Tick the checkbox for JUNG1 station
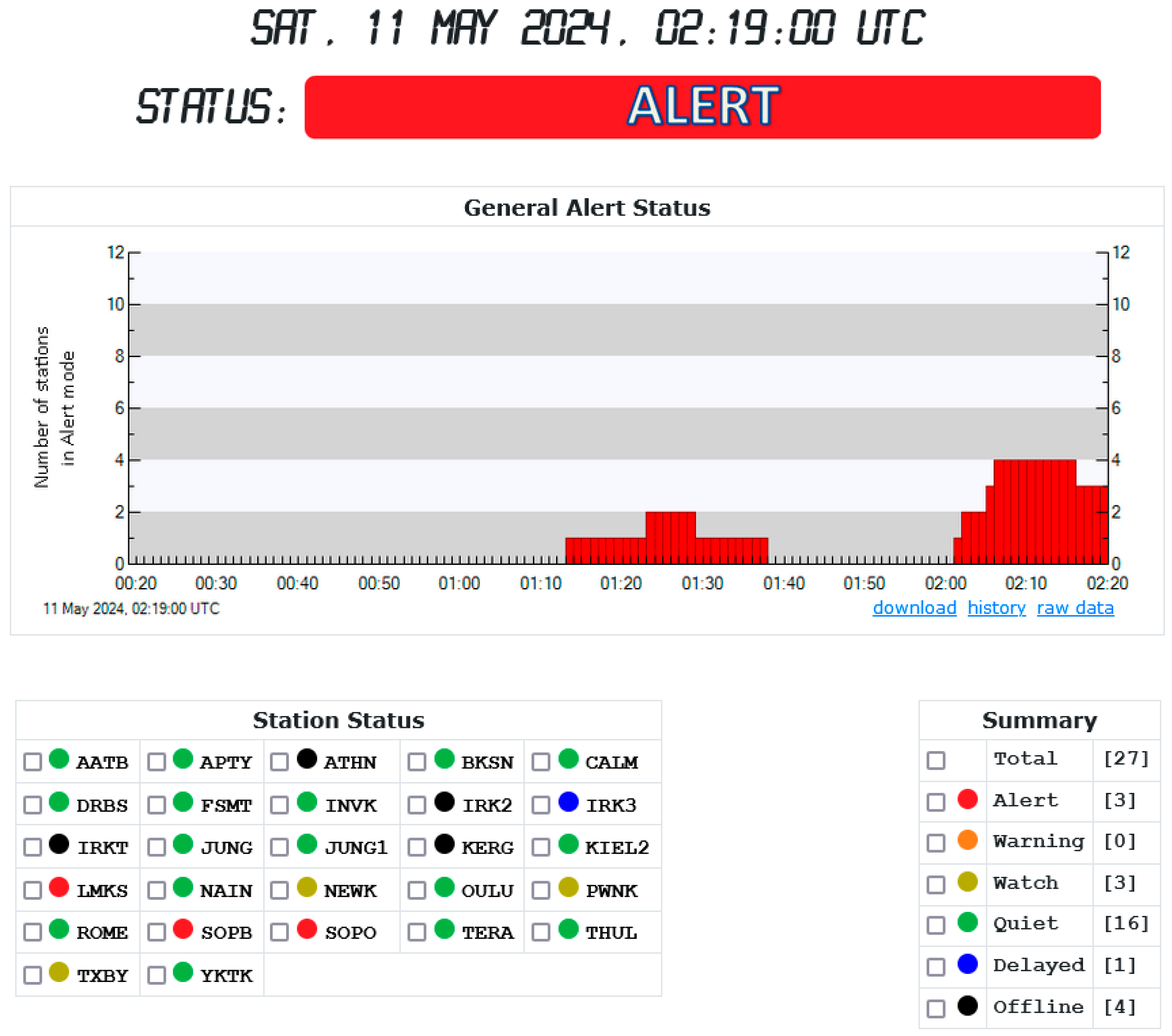This screenshot has width=1172, height=1036. (279, 847)
